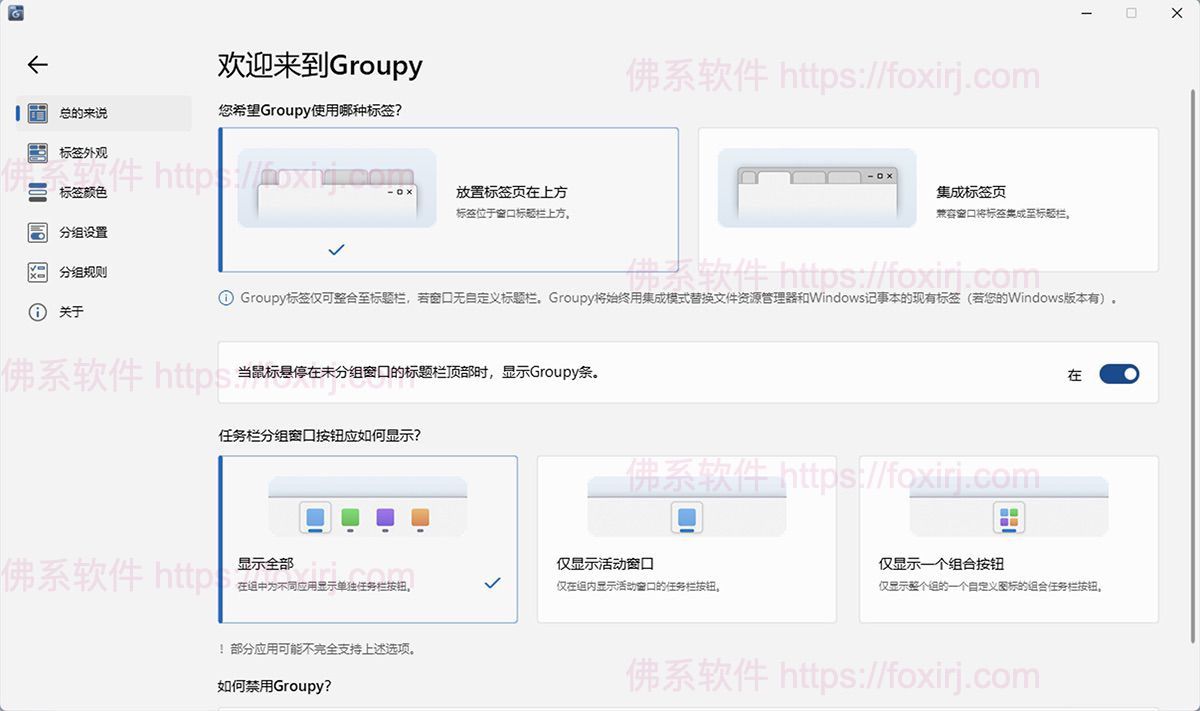
Task: Click the back arrow at top left
Action: point(36,64)
